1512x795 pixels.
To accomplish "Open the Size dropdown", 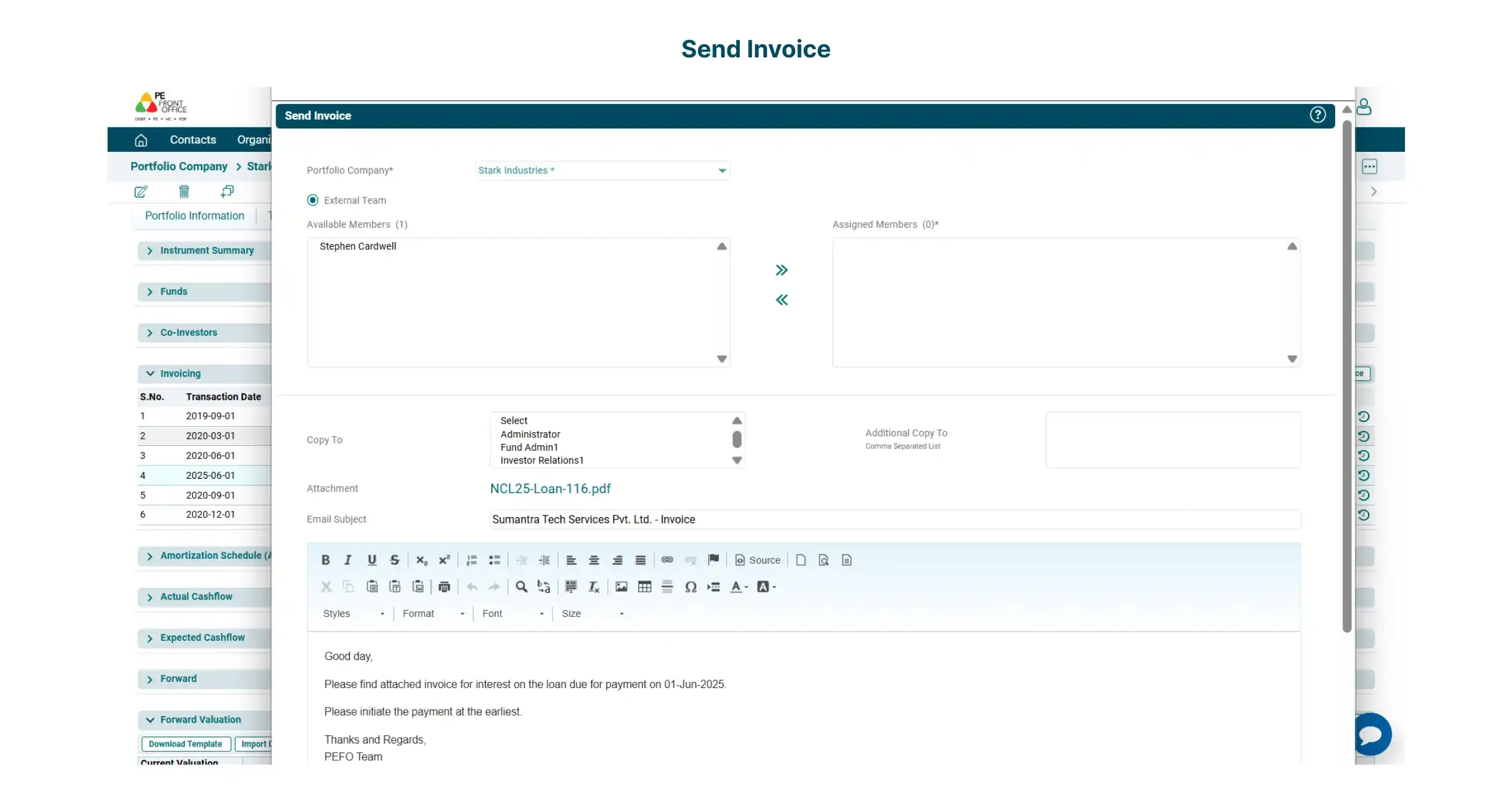I will pos(592,614).
